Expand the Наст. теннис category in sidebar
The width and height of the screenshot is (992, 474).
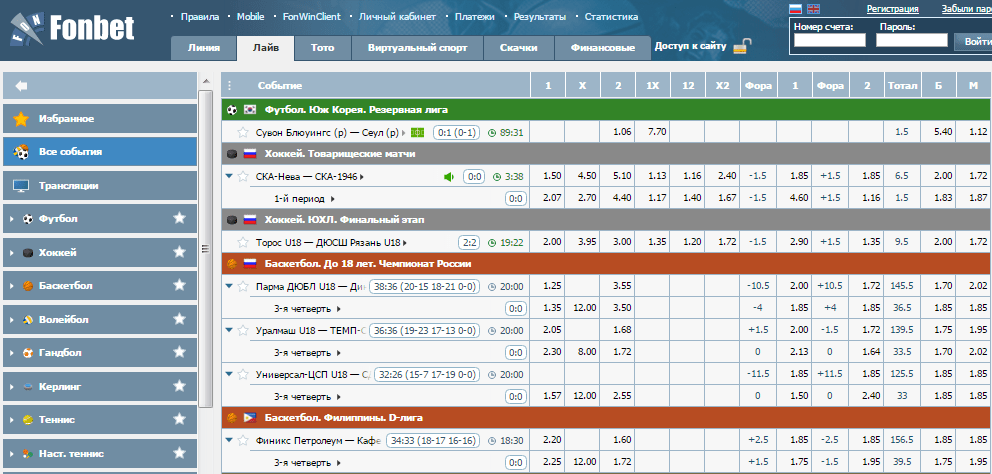11,454
